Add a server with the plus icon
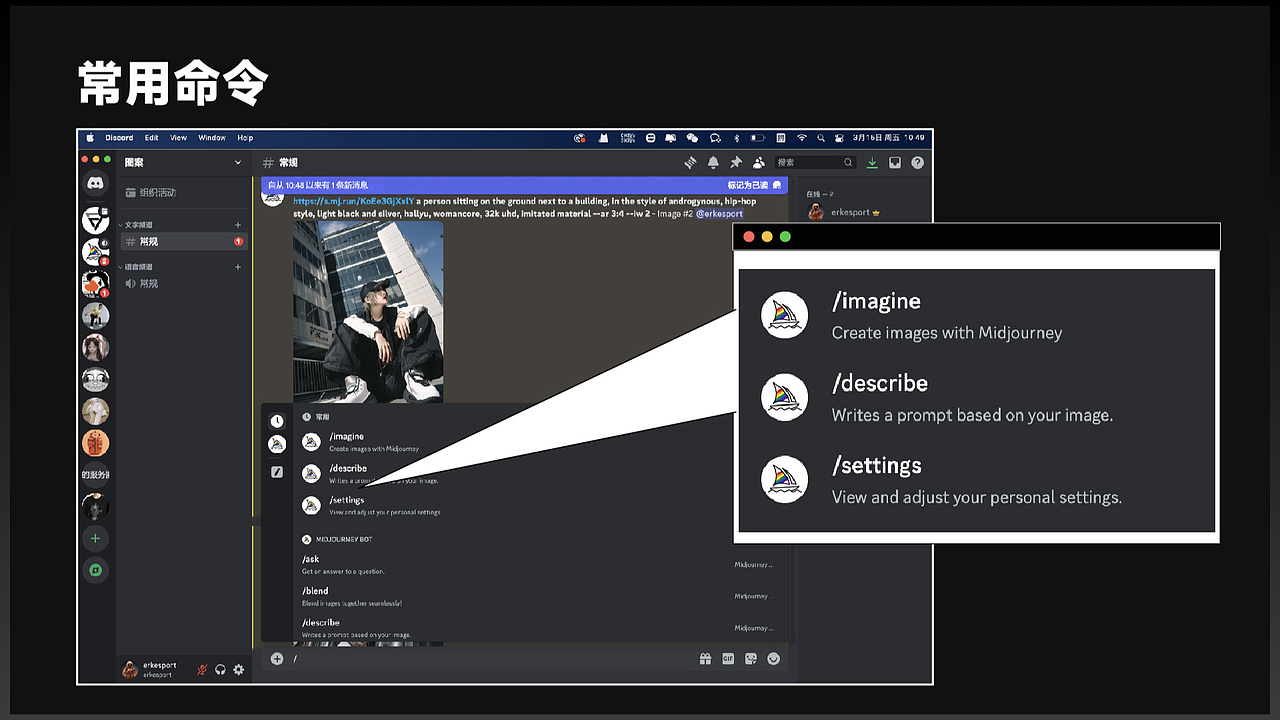This screenshot has width=1280, height=720. pos(95,538)
